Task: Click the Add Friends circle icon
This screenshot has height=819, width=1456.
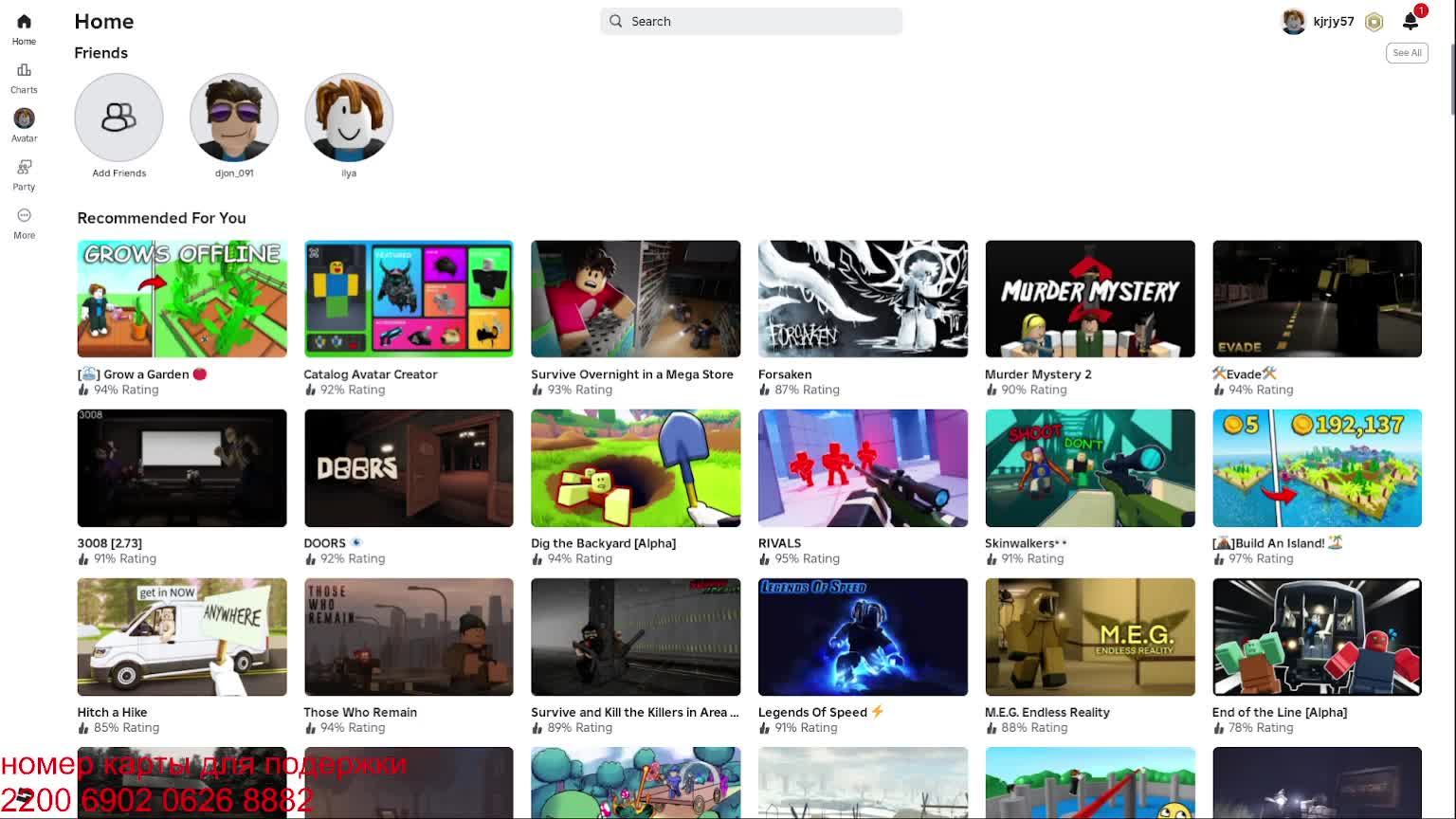Action: [118, 118]
